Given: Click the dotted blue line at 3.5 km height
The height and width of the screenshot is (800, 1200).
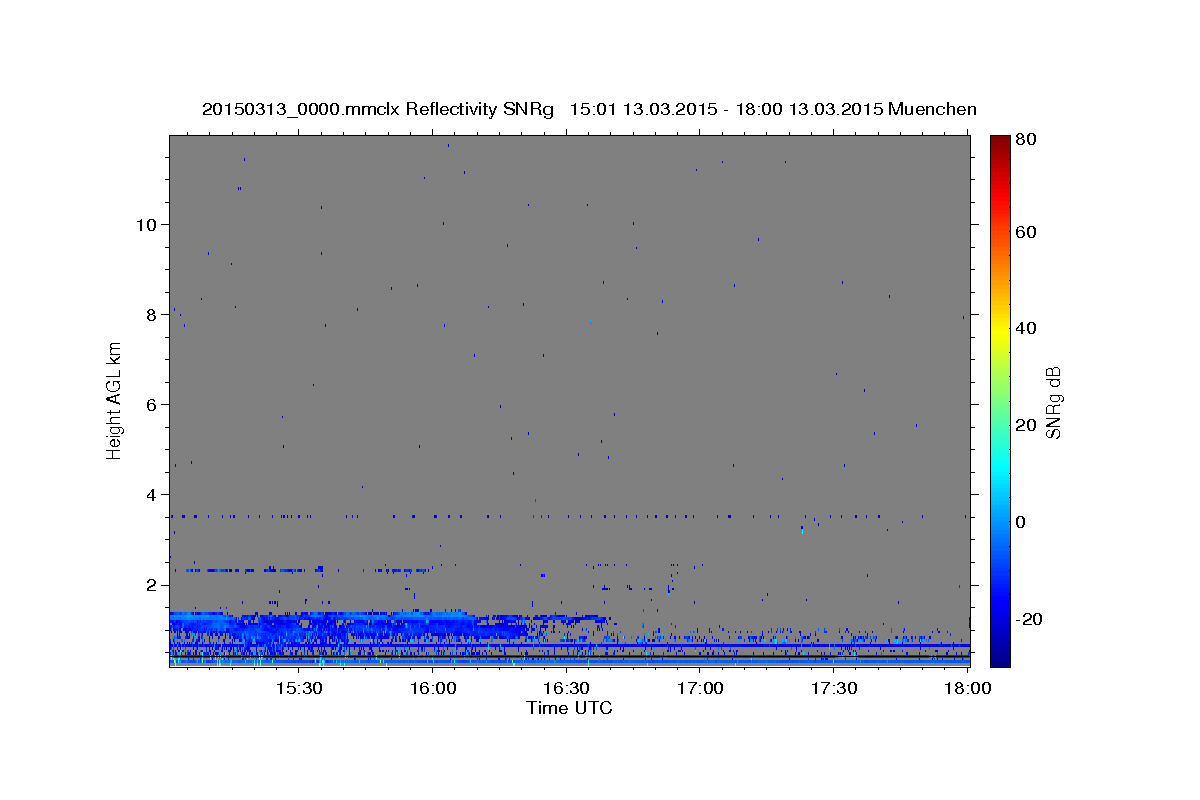Looking at the screenshot, I should tap(569, 516).
